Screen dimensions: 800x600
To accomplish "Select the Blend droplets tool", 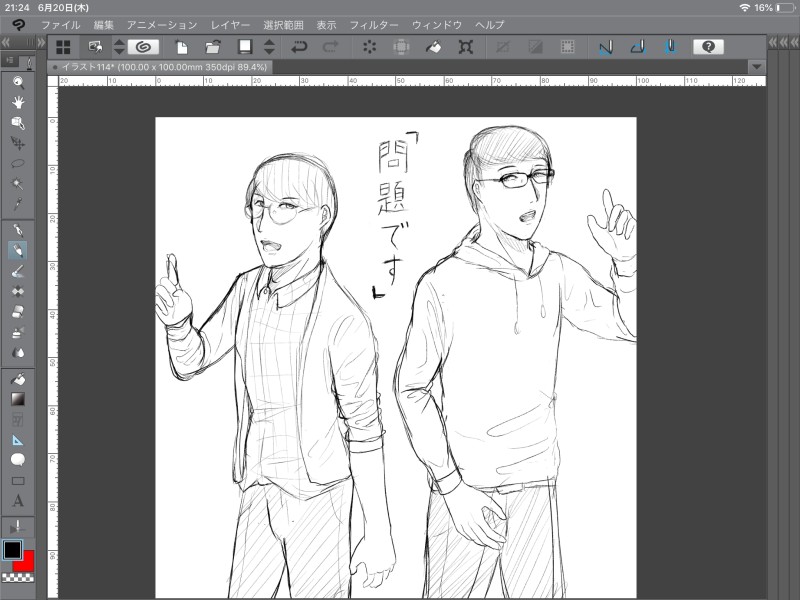I will point(18,353).
